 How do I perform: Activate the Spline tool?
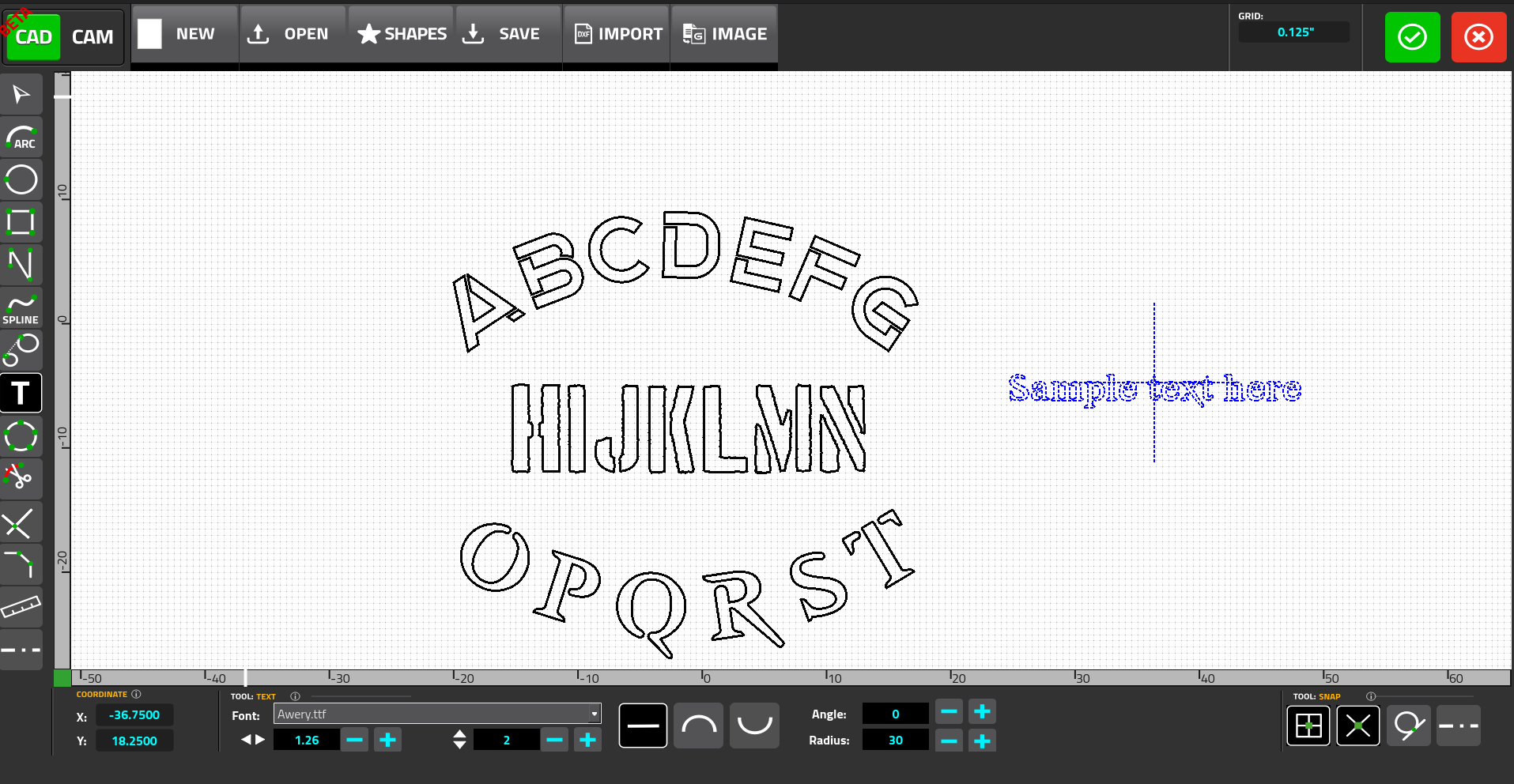coord(21,307)
